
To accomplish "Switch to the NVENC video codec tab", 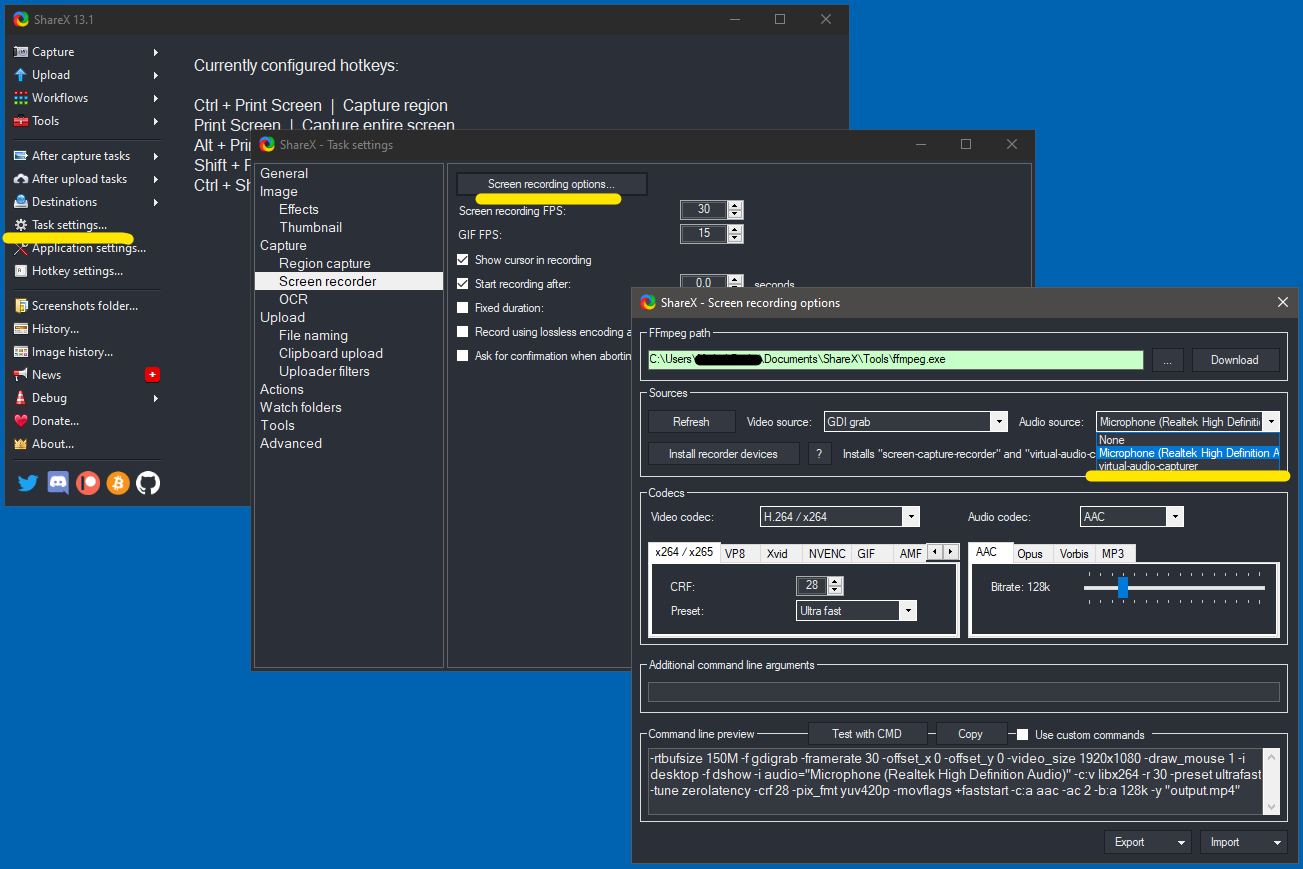I will coord(827,553).
